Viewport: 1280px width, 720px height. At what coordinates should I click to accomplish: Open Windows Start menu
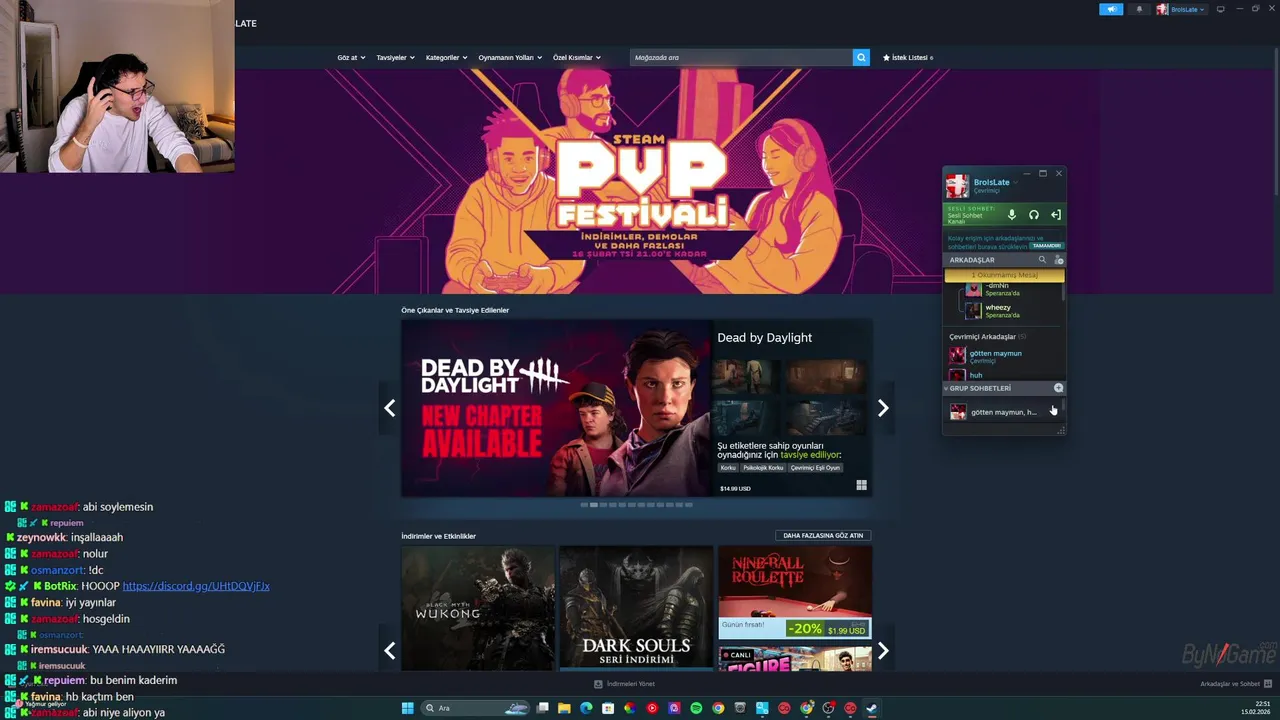tap(407, 708)
